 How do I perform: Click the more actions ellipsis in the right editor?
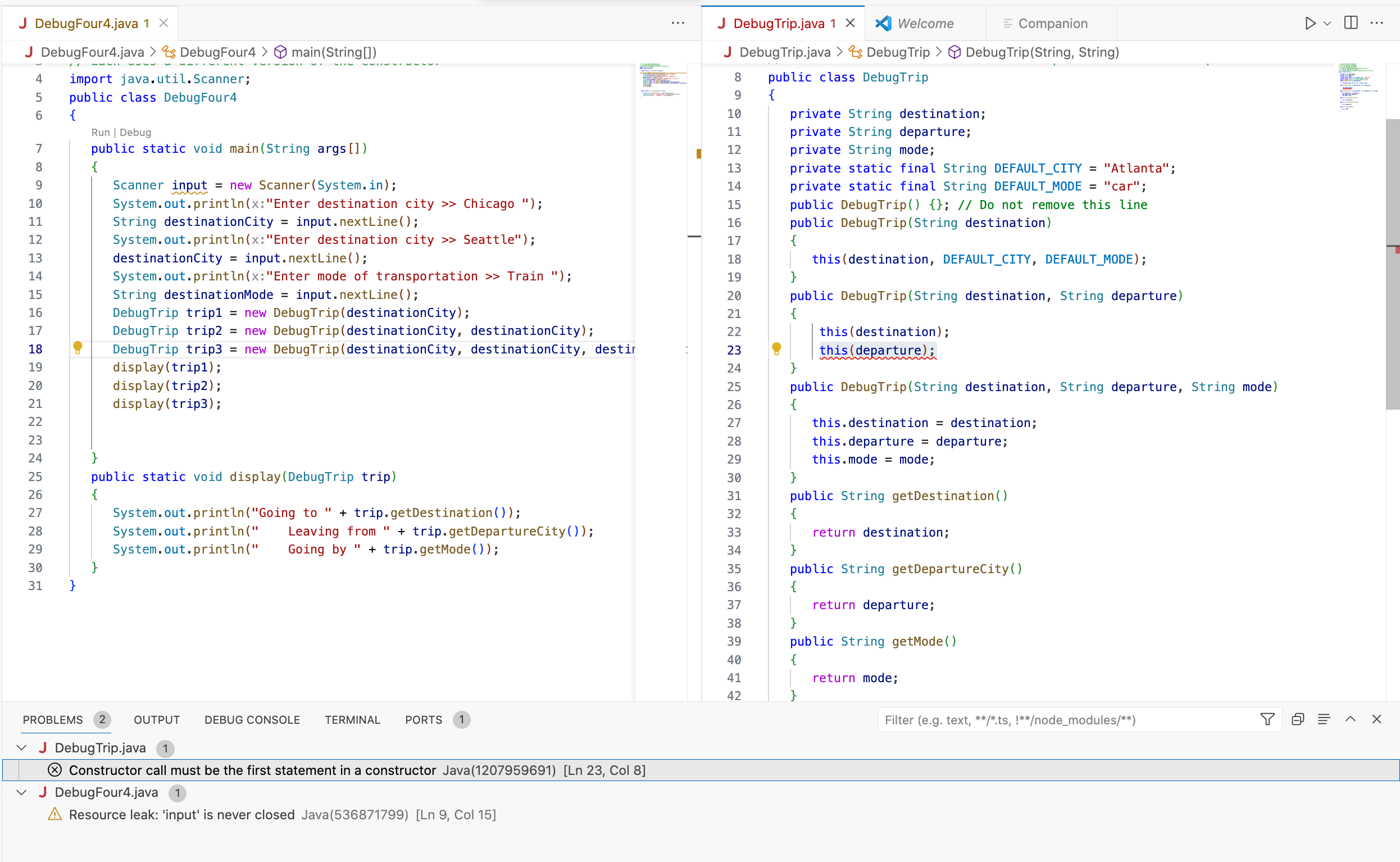tap(1377, 24)
